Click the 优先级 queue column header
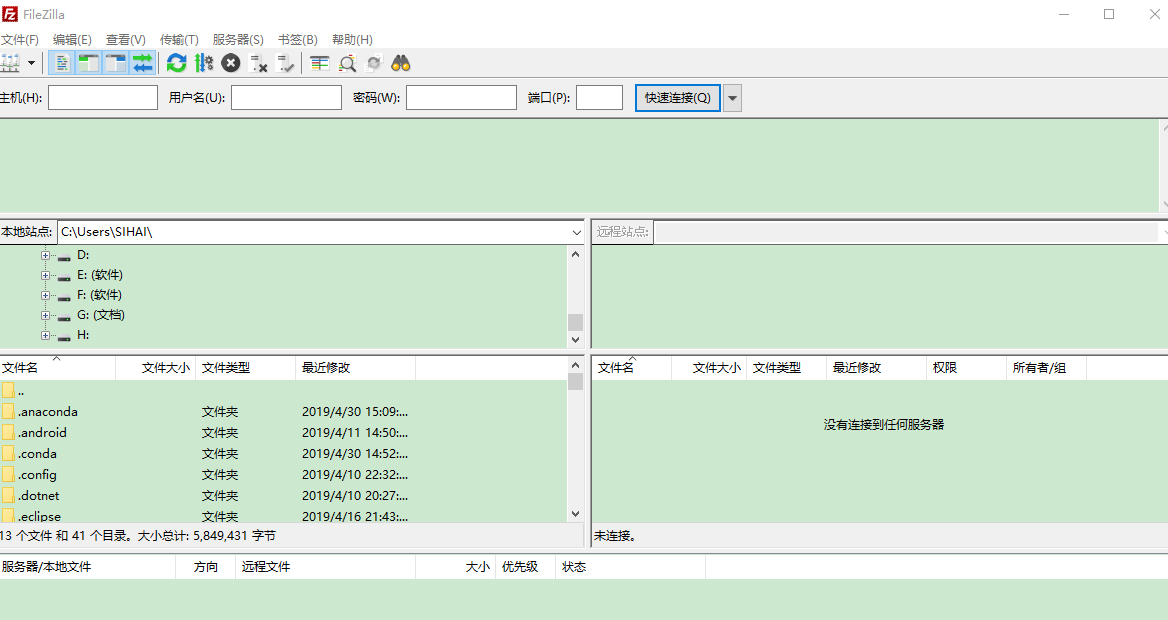 526,567
